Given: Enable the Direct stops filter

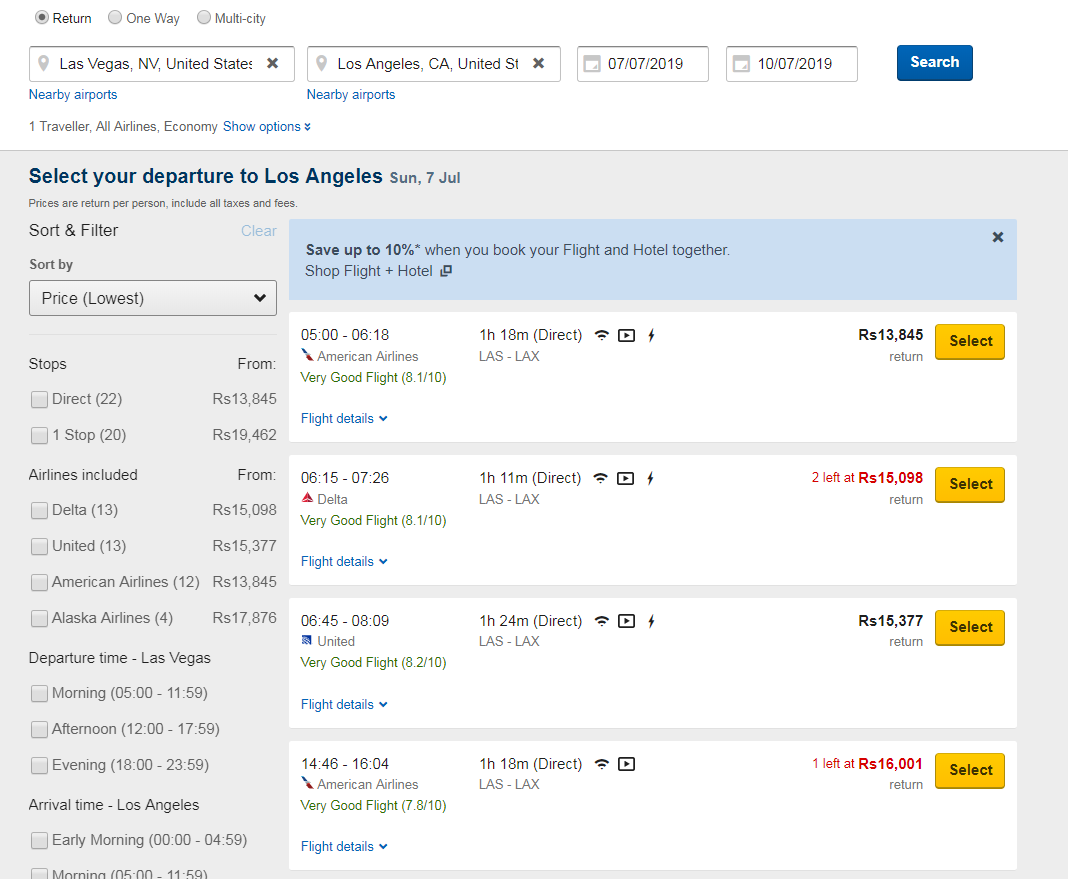Looking at the screenshot, I should [39, 399].
